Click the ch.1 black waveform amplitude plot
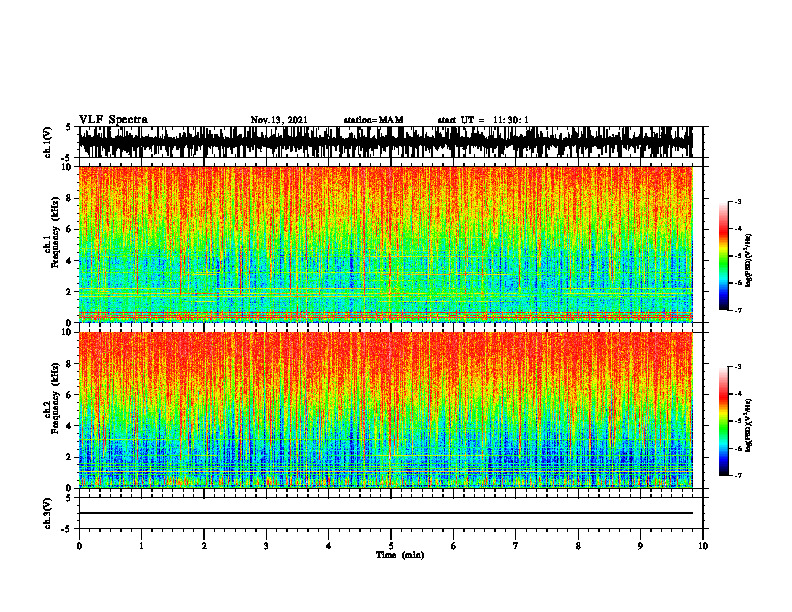792x612 pixels. (386, 142)
